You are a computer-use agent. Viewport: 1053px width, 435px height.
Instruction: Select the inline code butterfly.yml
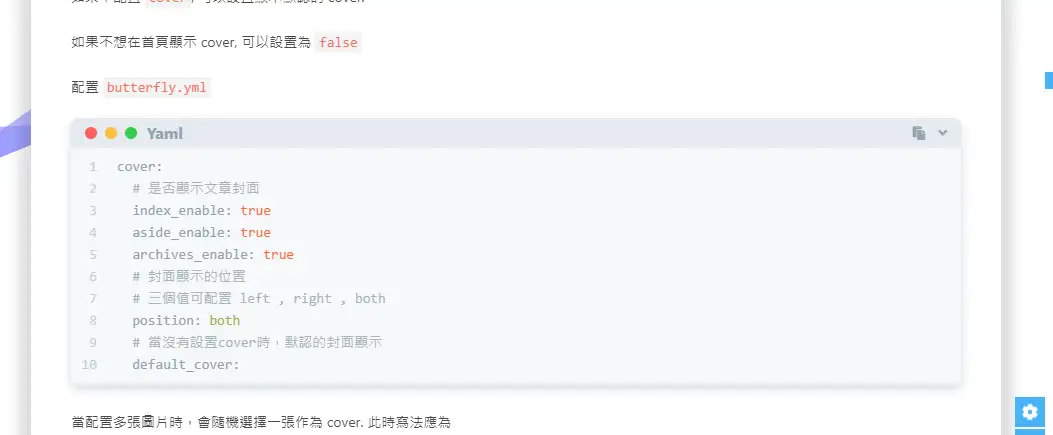pos(156,88)
